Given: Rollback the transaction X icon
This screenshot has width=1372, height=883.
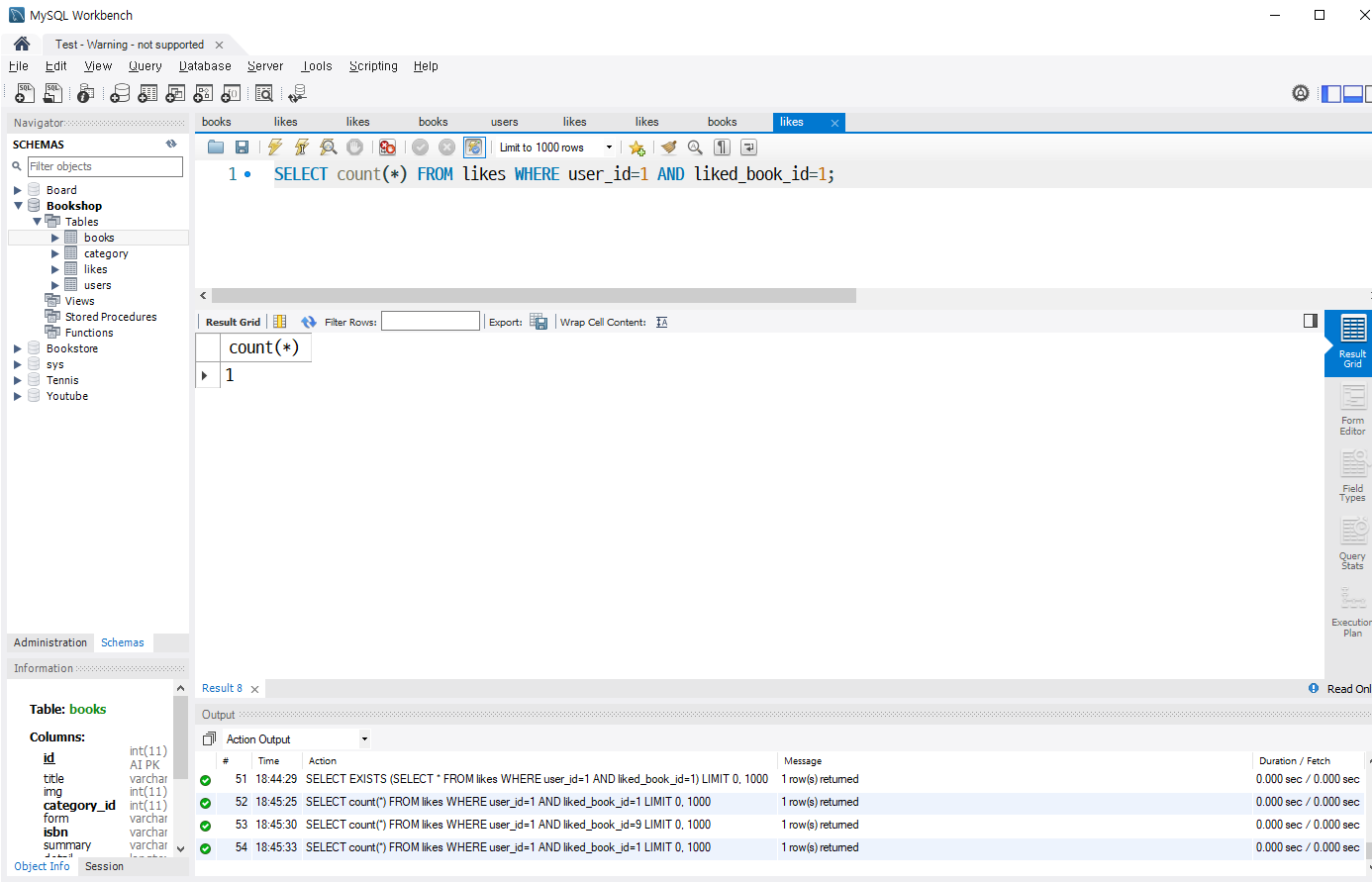Looking at the screenshot, I should point(447,147).
